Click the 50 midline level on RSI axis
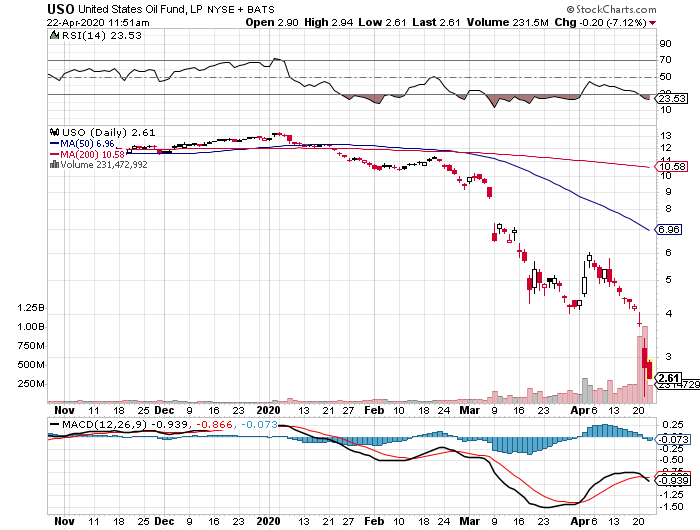This screenshot has height=530, width=700. [665, 77]
